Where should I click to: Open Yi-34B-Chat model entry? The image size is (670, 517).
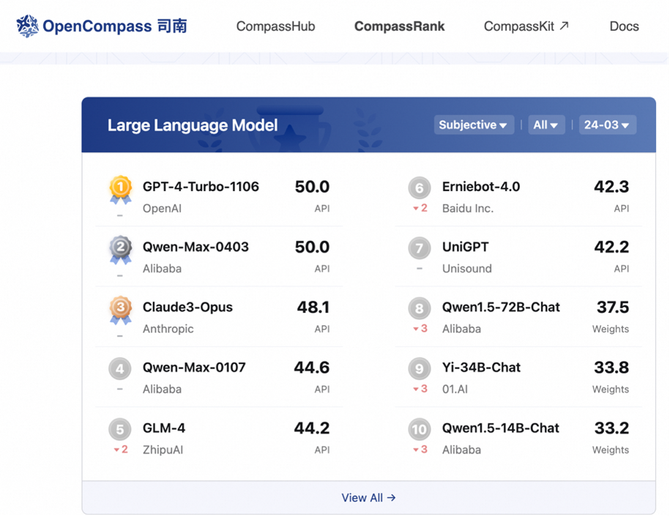pos(481,367)
